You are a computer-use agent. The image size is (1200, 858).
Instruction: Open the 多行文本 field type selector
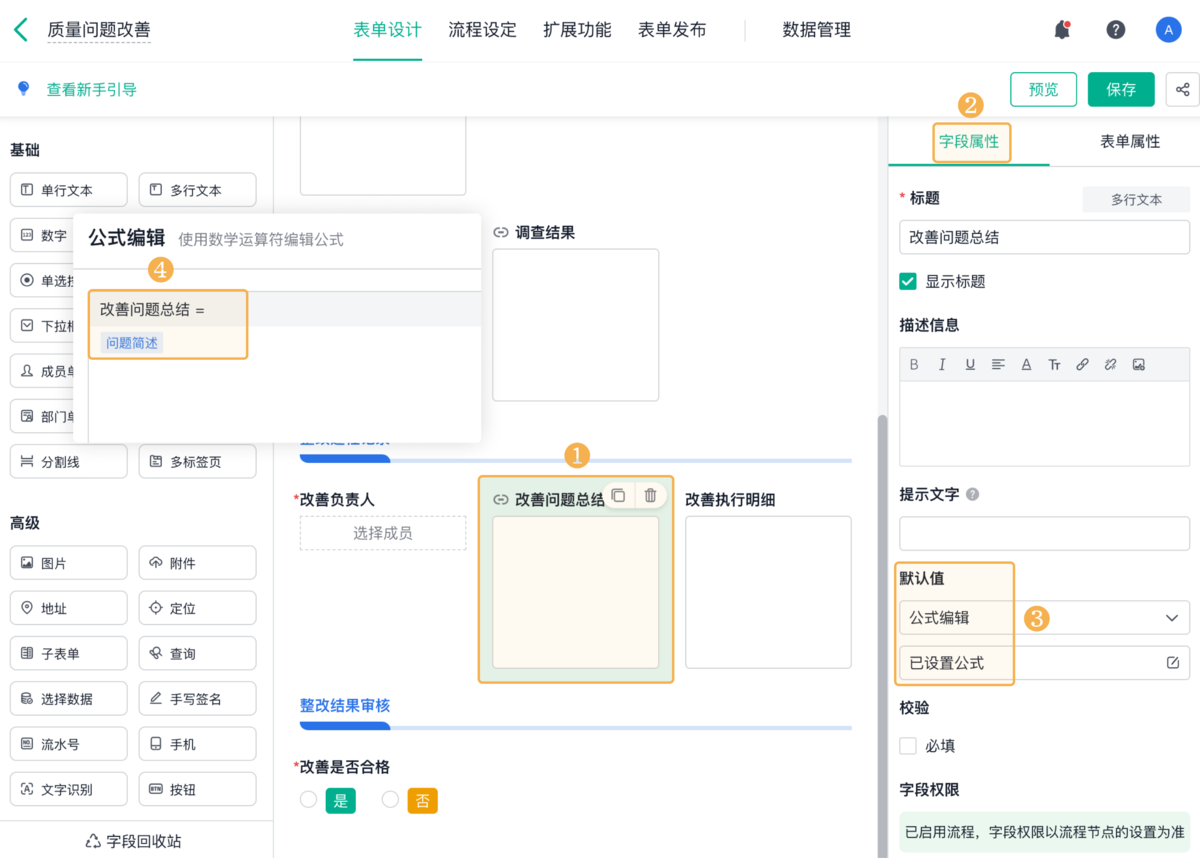coord(1136,199)
